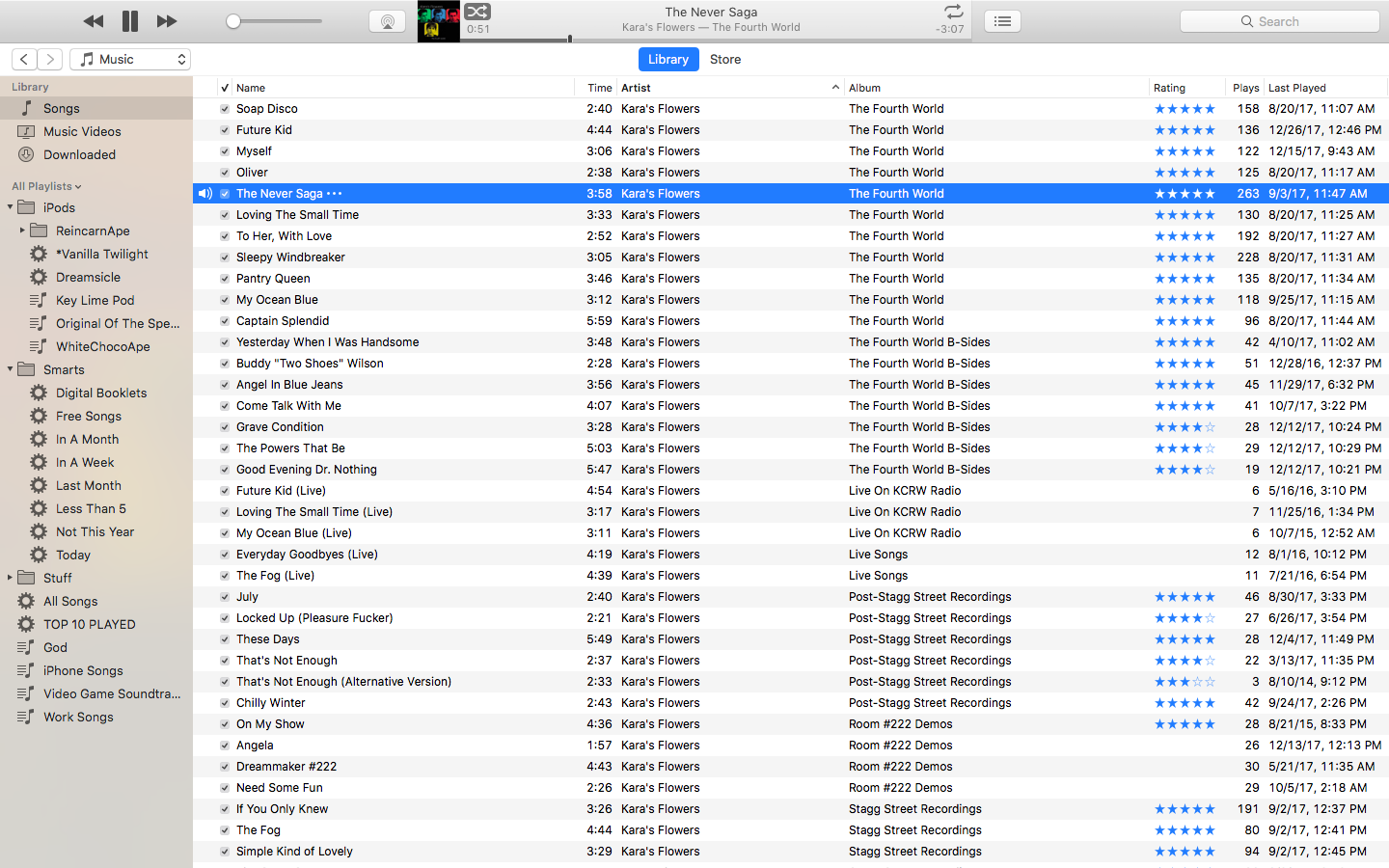Collapse the iPods folder triangle
Screen dimensions: 1389x868
(10, 207)
